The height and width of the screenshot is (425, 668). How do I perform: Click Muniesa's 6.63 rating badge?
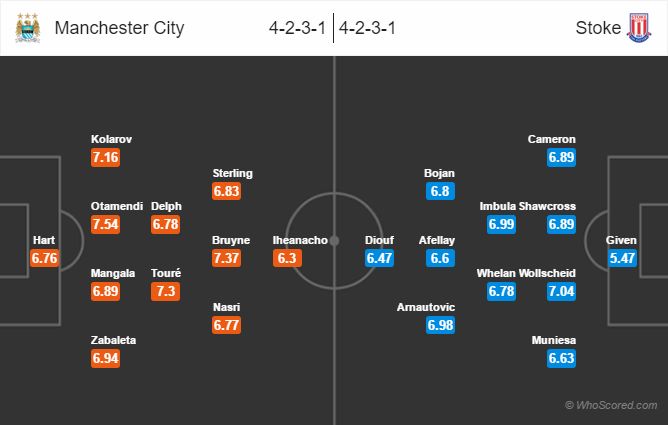click(x=561, y=358)
